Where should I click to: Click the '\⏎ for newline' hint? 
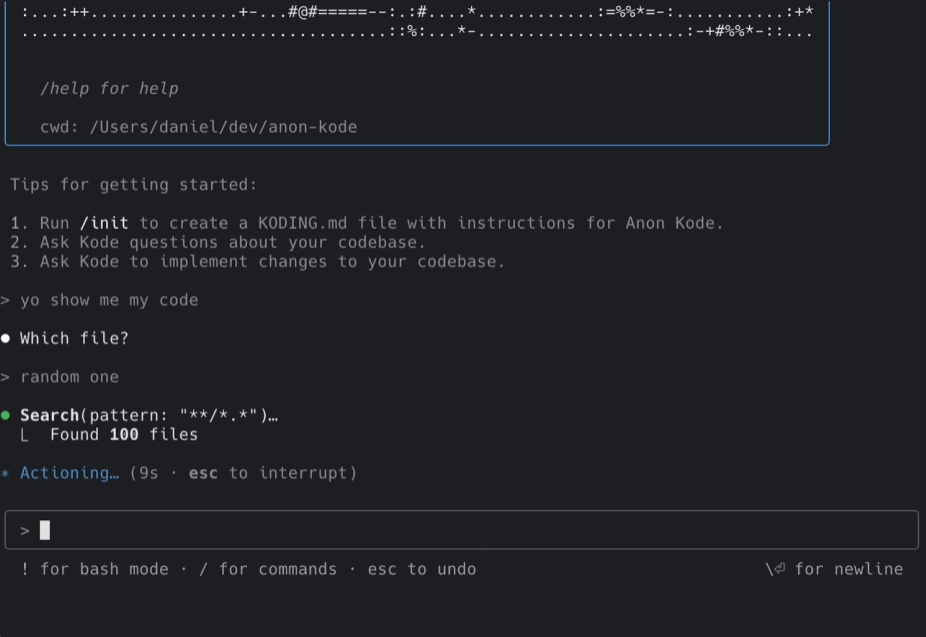pos(834,569)
